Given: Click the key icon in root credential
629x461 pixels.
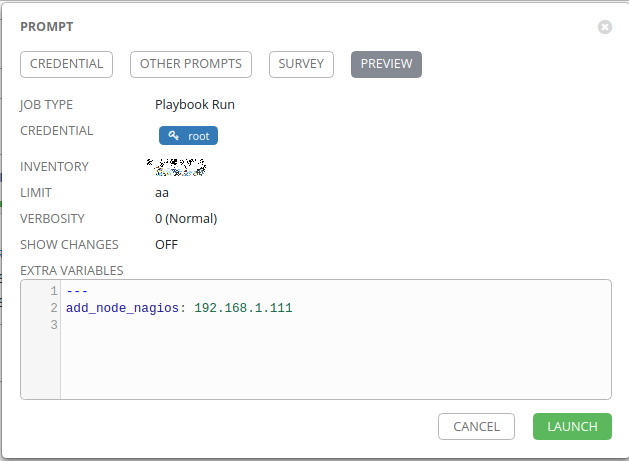Looking at the screenshot, I should 173,135.
